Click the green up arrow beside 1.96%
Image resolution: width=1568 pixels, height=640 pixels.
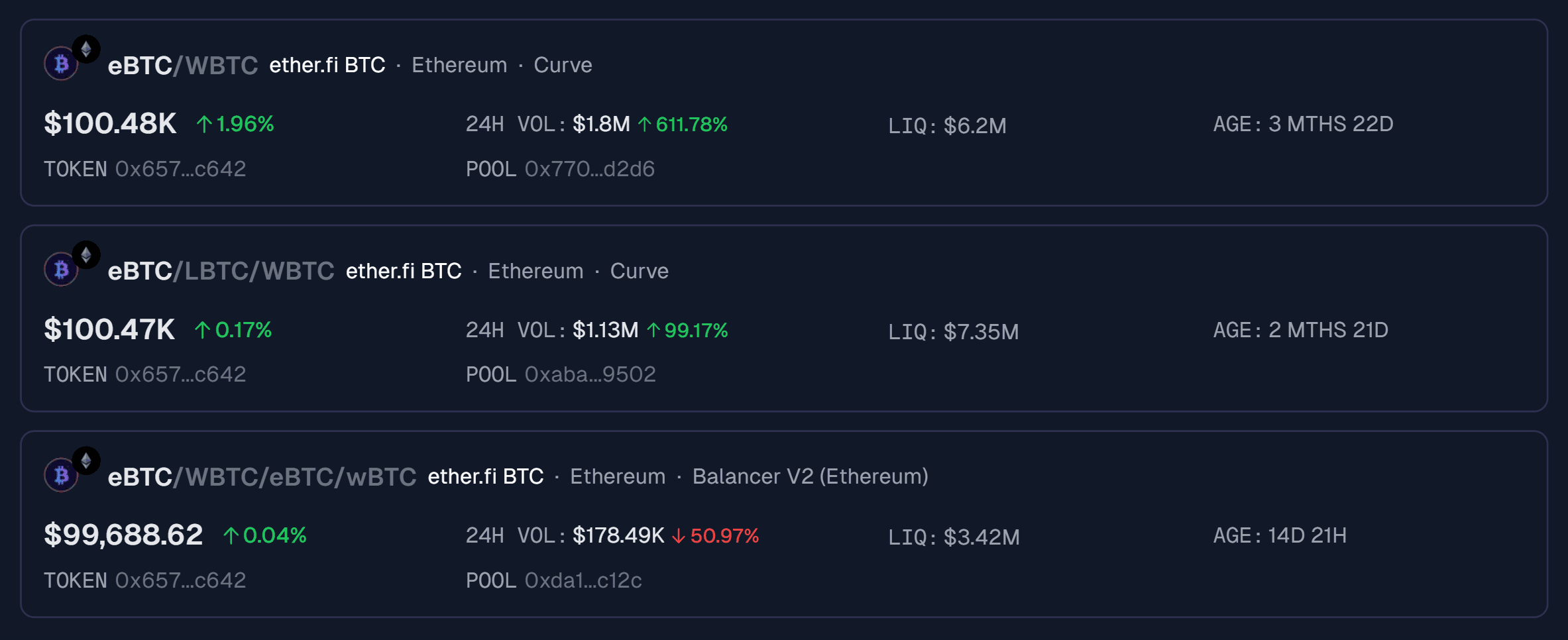click(x=204, y=124)
